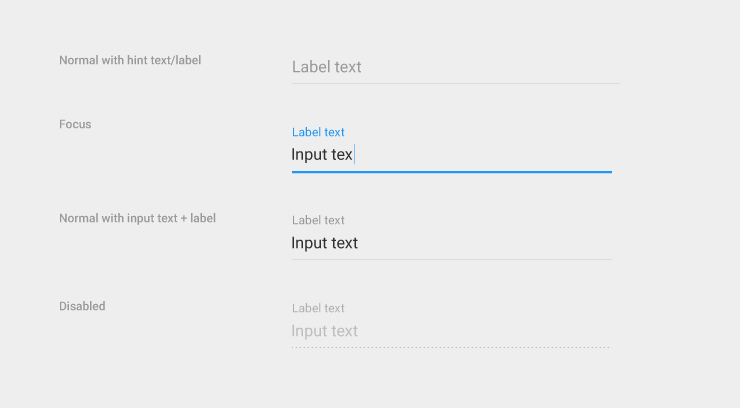740x408 pixels.
Task: Click the grey label above the unfocused Input text
Action: (x=318, y=220)
